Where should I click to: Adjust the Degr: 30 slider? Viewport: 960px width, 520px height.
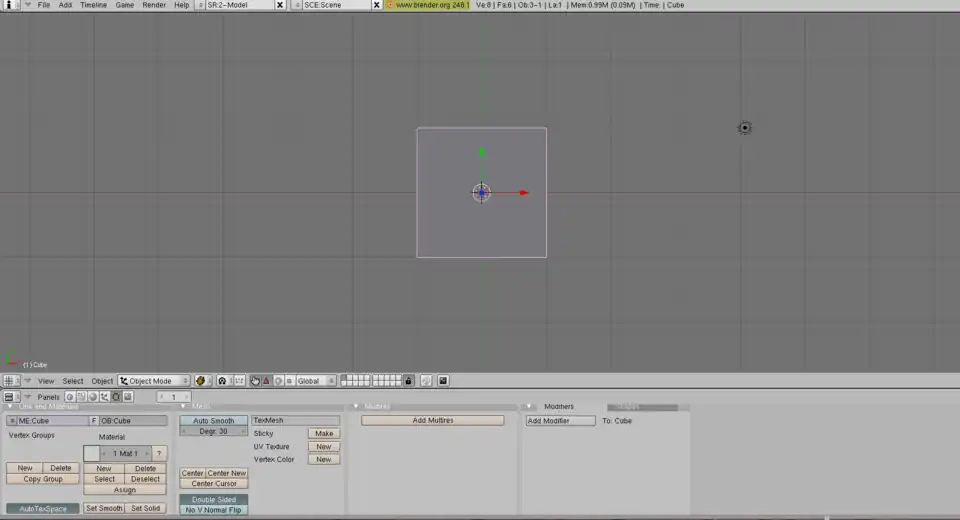pos(214,431)
